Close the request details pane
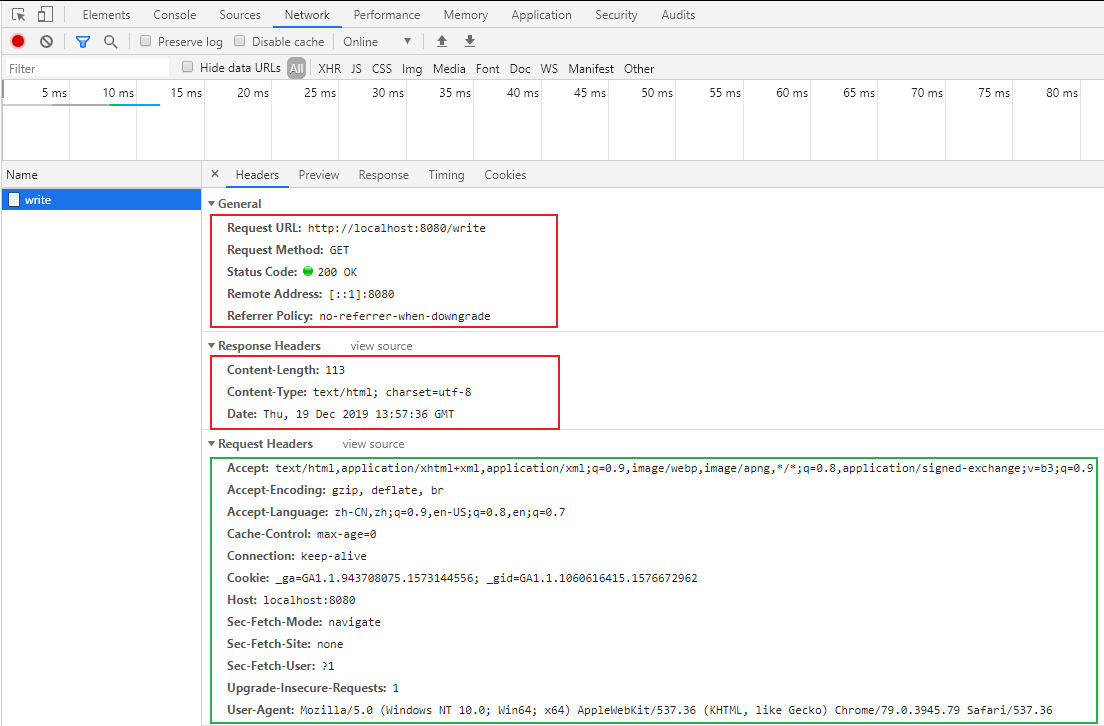 click(x=215, y=174)
